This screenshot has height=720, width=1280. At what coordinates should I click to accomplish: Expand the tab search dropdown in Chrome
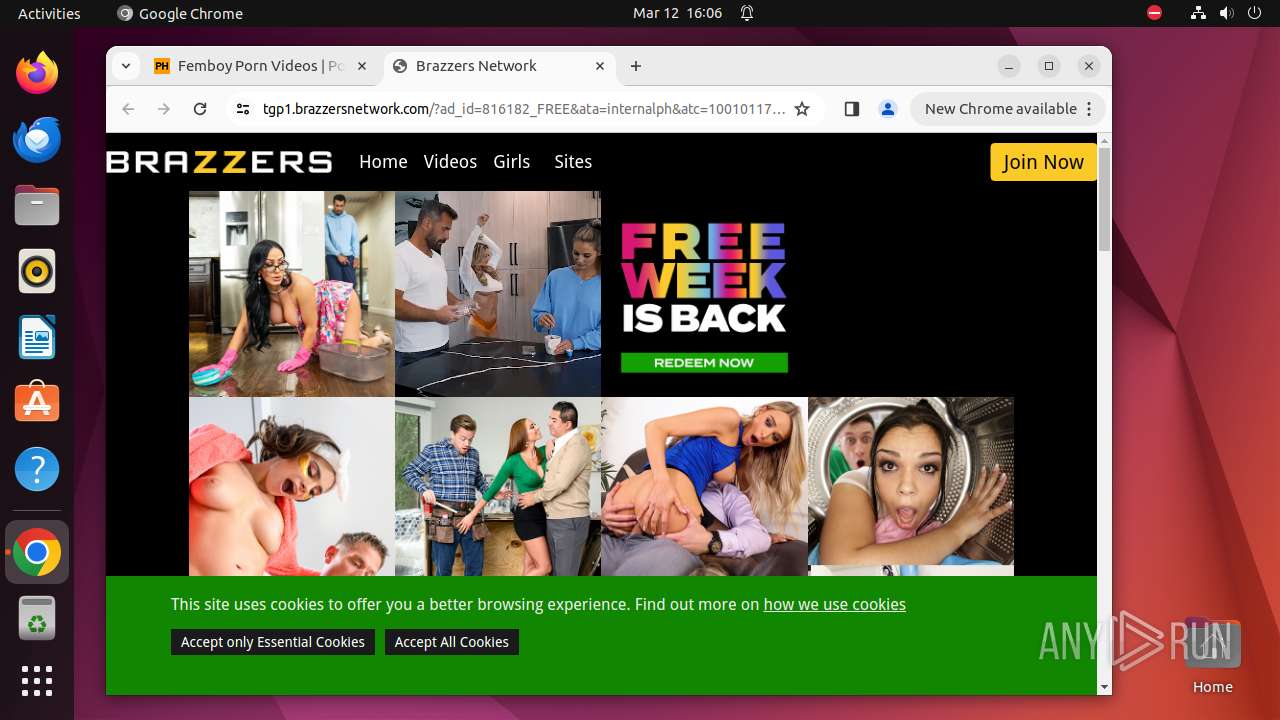click(125, 66)
